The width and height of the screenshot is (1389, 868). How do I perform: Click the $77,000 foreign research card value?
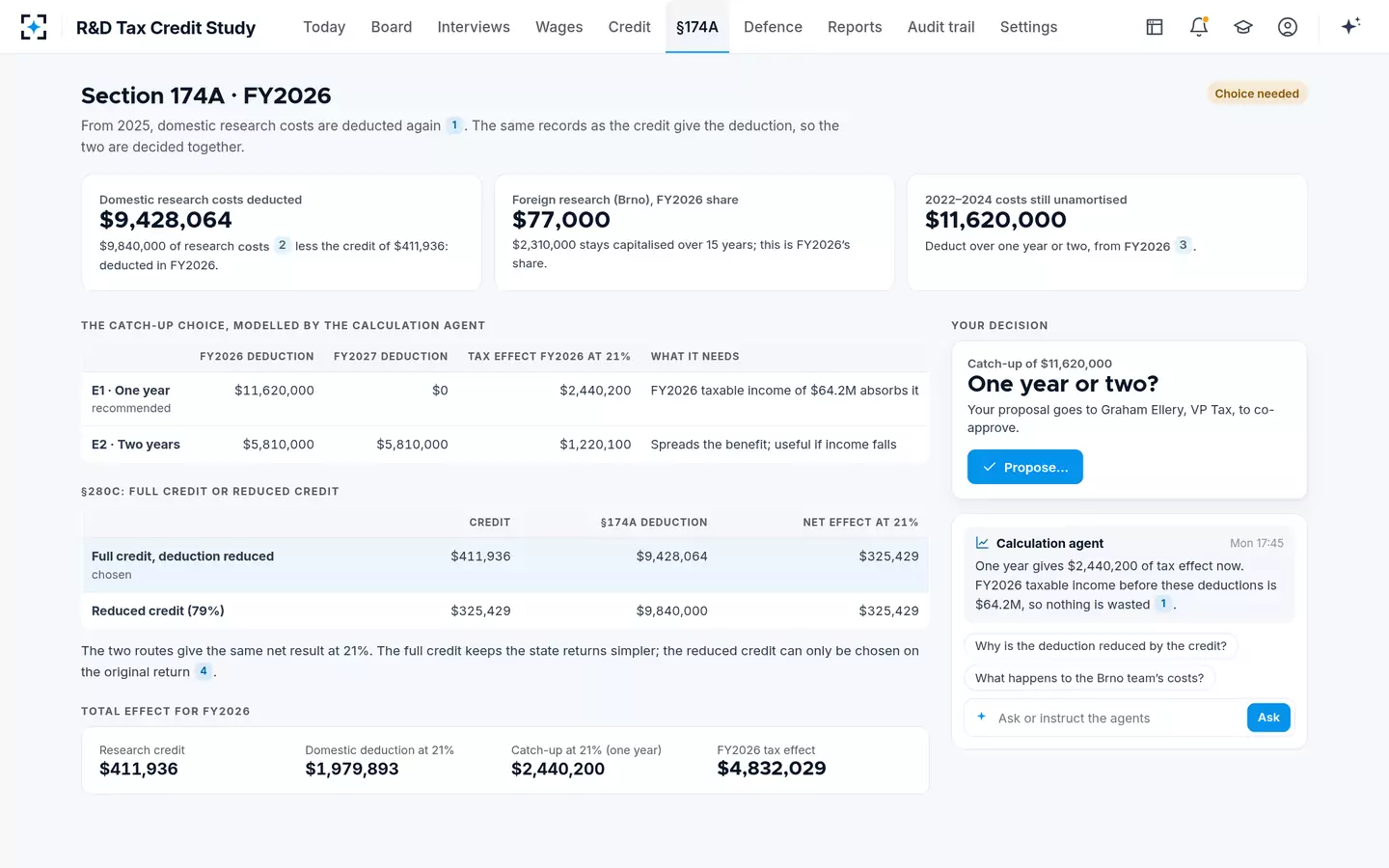pyautogui.click(x=561, y=220)
